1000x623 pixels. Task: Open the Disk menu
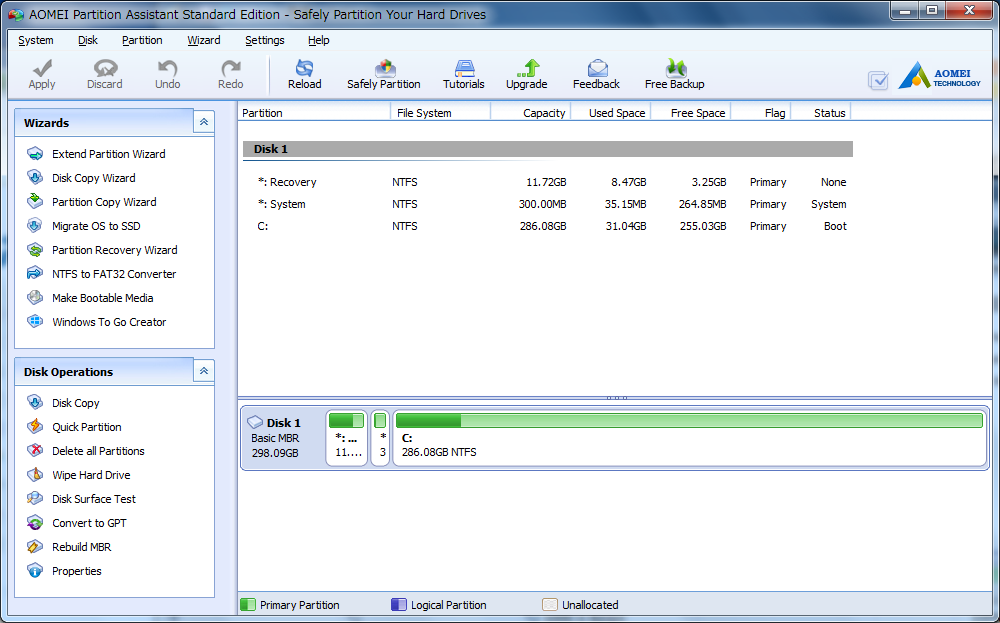[x=88, y=40]
